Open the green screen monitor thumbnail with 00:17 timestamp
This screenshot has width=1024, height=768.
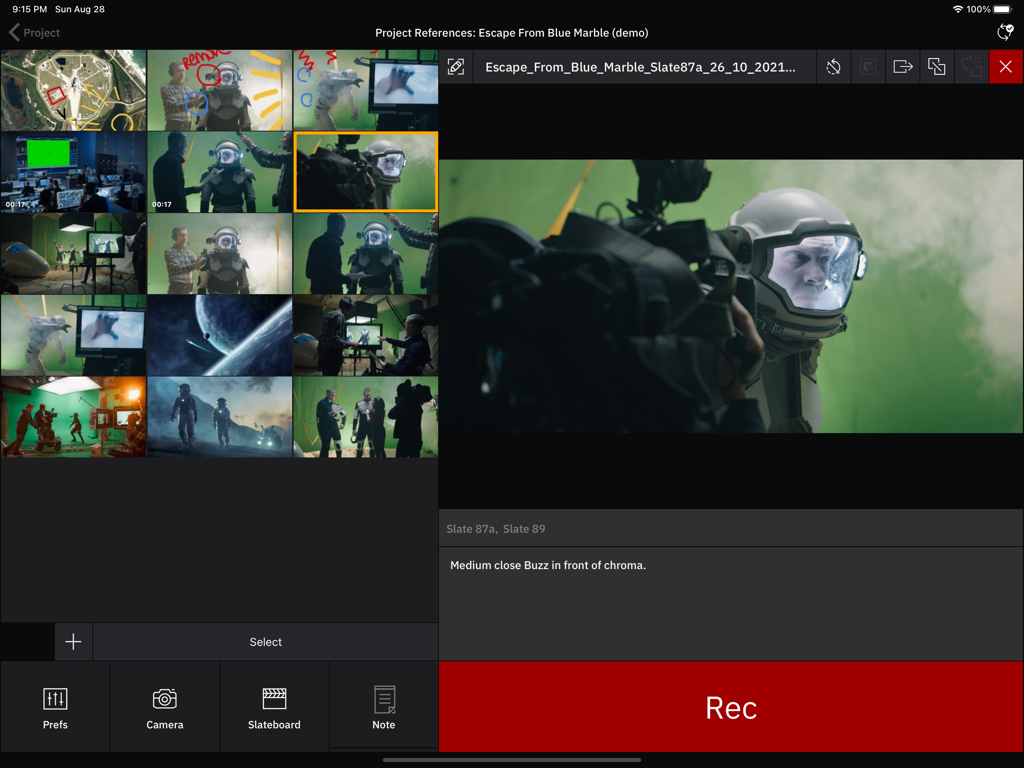coord(73,171)
